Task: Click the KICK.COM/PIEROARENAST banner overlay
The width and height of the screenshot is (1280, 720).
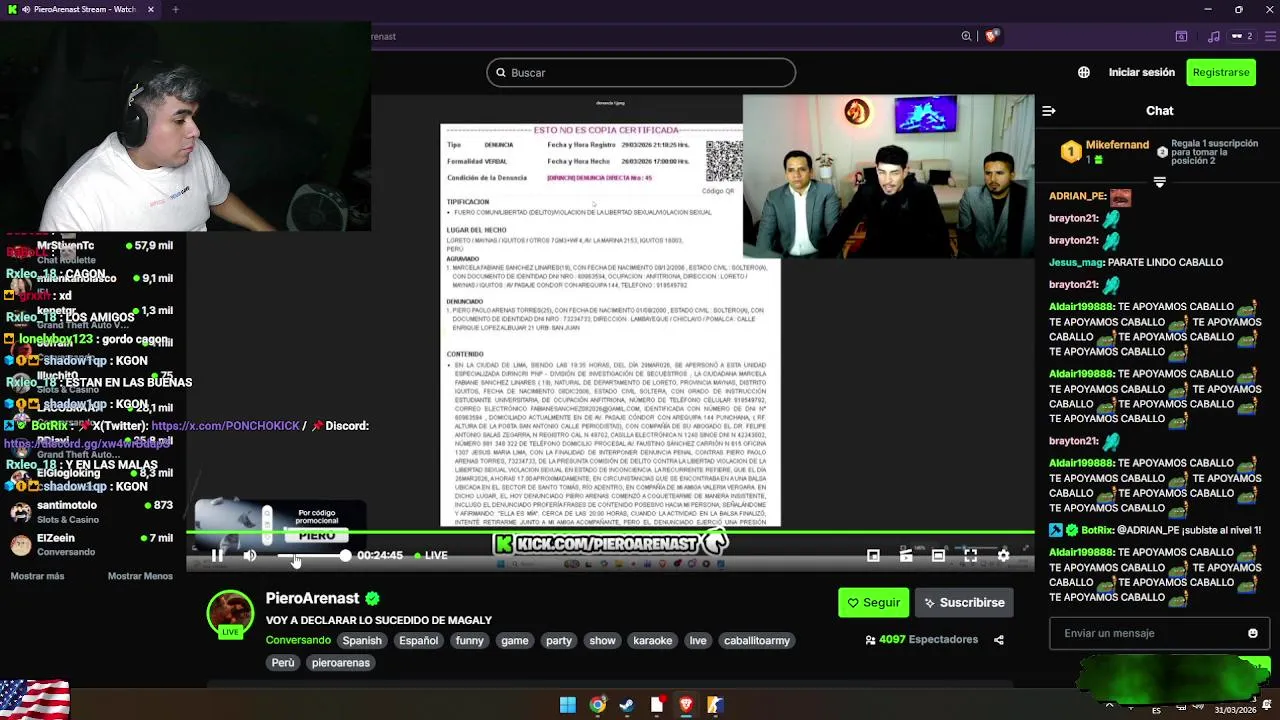Action: click(610, 543)
